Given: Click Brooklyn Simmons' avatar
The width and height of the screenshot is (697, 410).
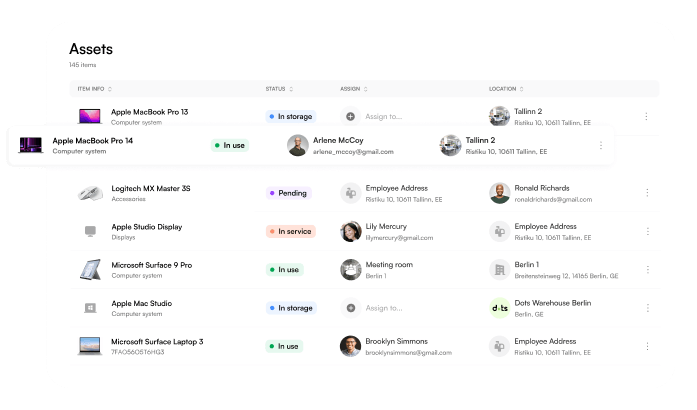Looking at the screenshot, I should click(x=350, y=346).
